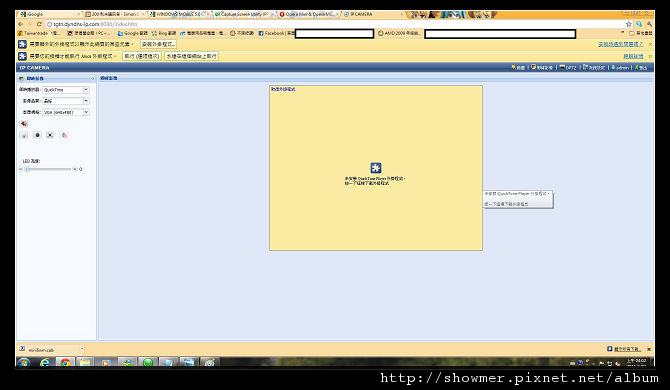Click the full-screen expand arrows icon
The height and width of the screenshot is (390, 670).
[50, 135]
